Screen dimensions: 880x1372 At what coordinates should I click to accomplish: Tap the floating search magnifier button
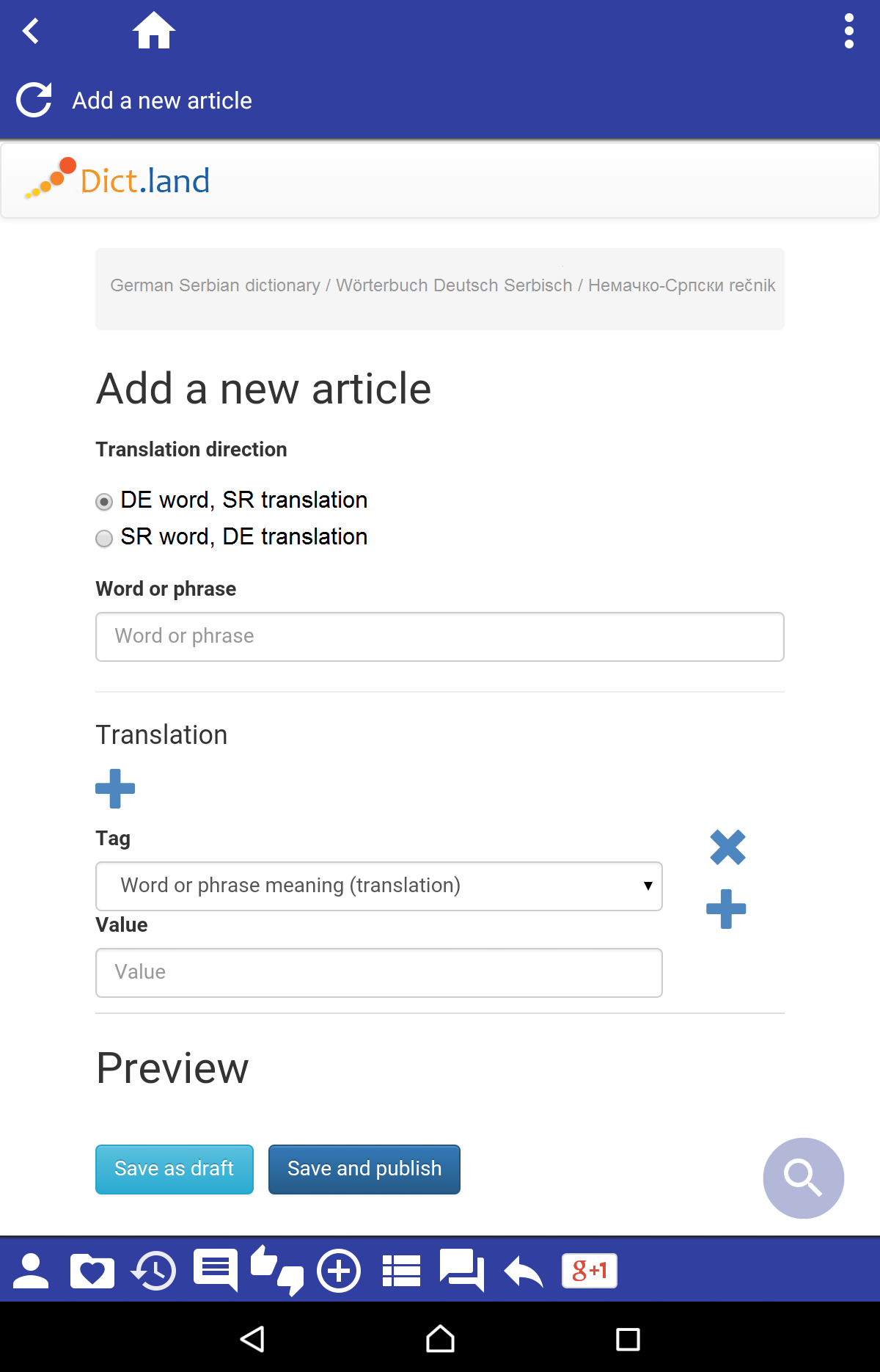point(803,1178)
